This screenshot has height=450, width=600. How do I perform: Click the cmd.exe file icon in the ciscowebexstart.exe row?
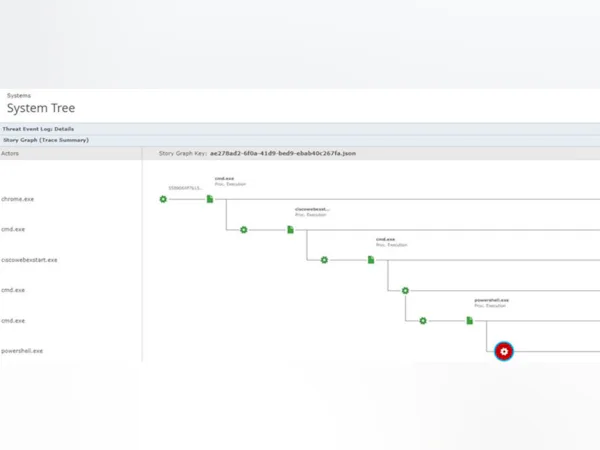371,260
